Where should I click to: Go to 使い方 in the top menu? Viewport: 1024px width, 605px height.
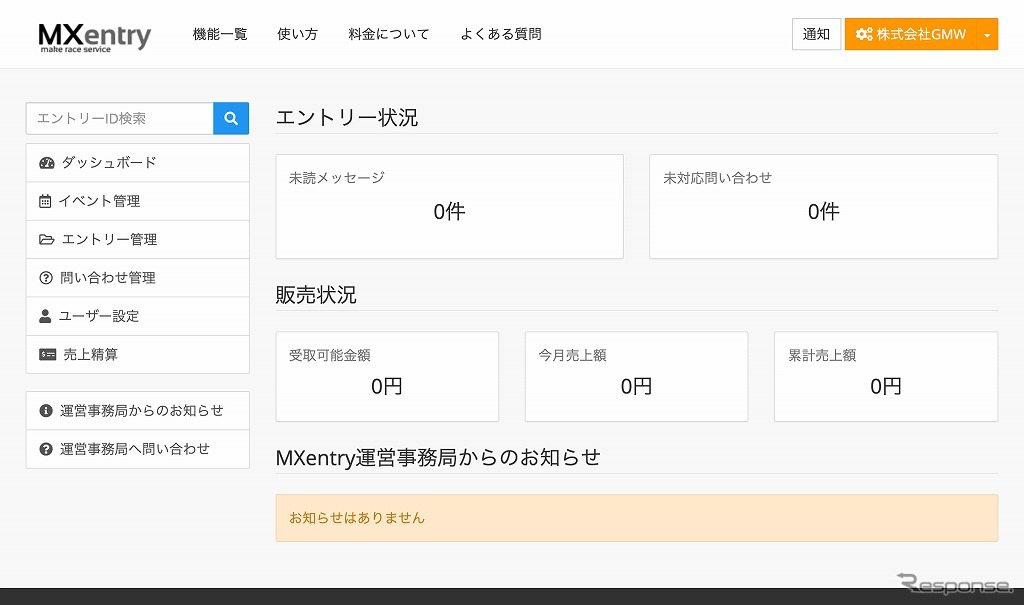297,34
